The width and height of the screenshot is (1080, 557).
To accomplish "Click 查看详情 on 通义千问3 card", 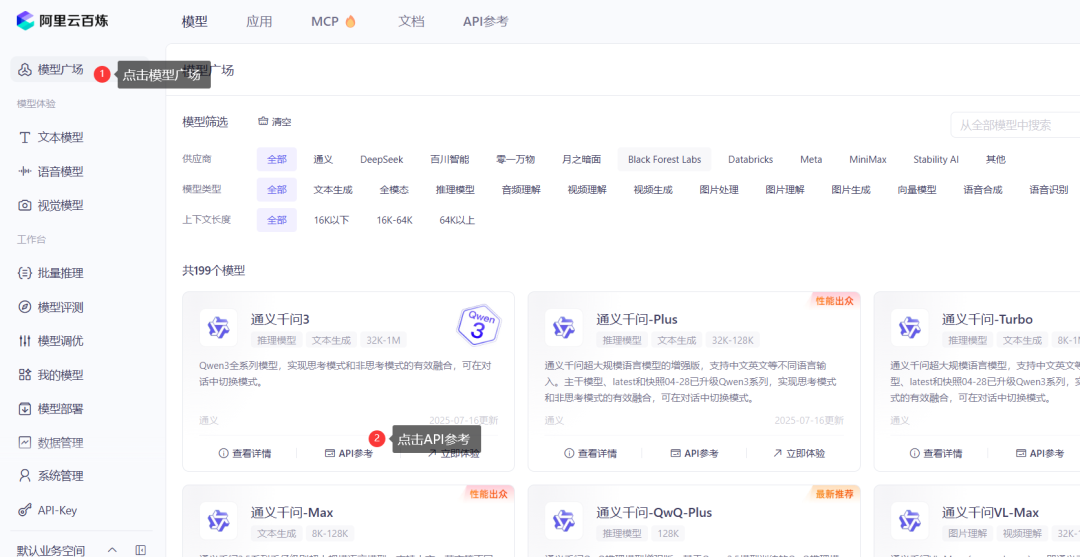I will coord(245,453).
